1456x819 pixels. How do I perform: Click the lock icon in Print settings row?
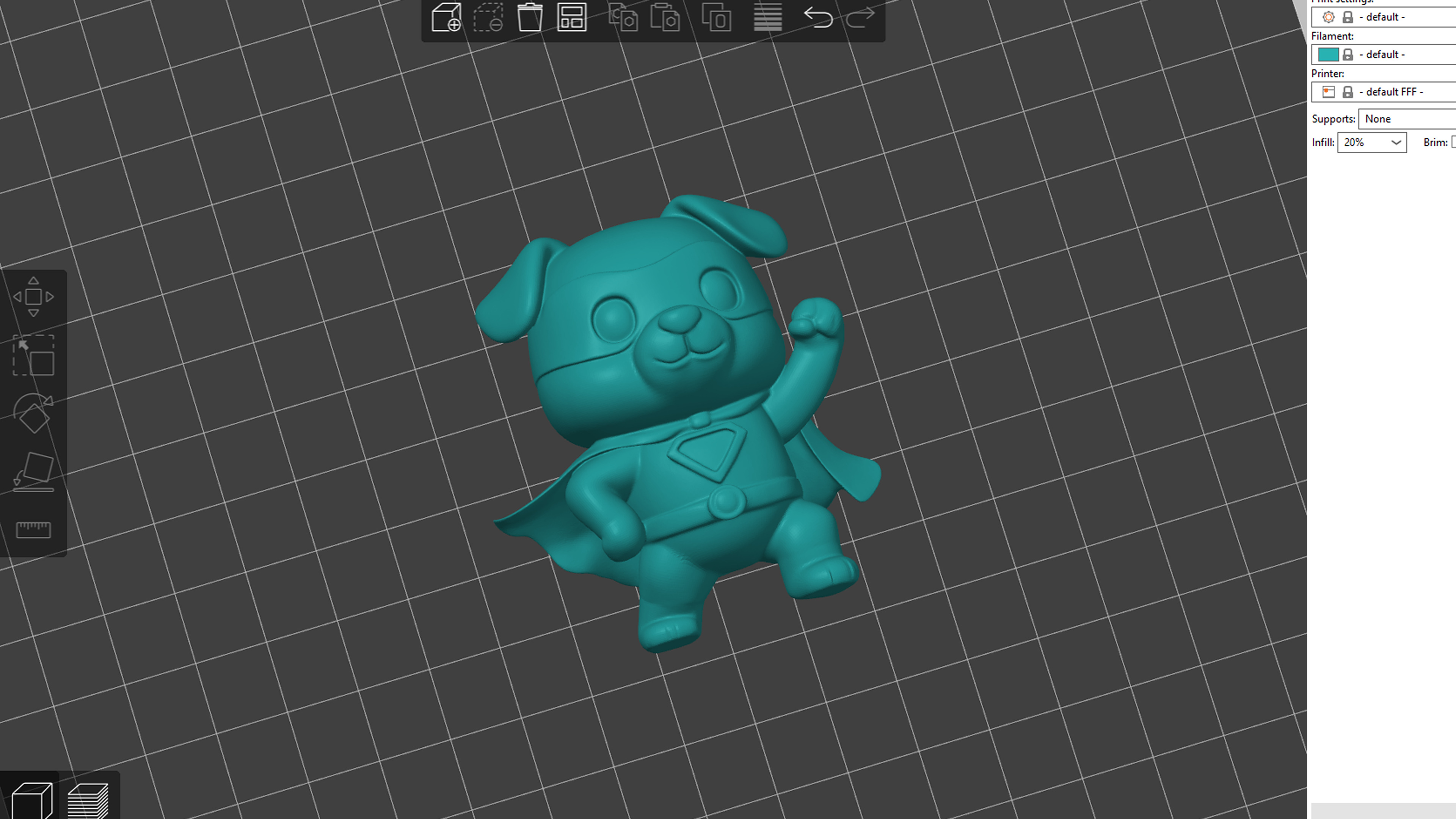tap(1348, 17)
